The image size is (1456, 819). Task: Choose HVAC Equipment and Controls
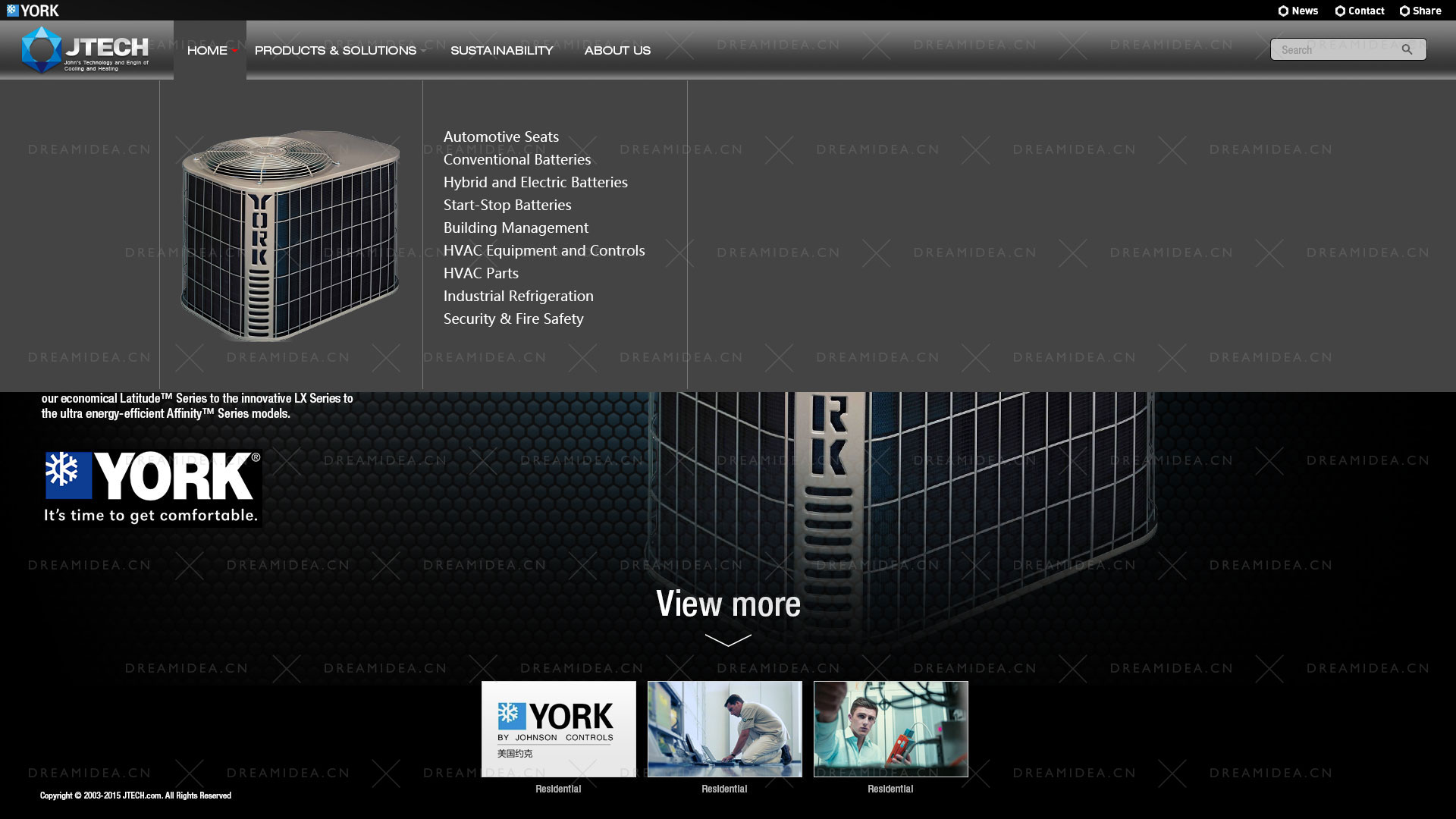(544, 250)
